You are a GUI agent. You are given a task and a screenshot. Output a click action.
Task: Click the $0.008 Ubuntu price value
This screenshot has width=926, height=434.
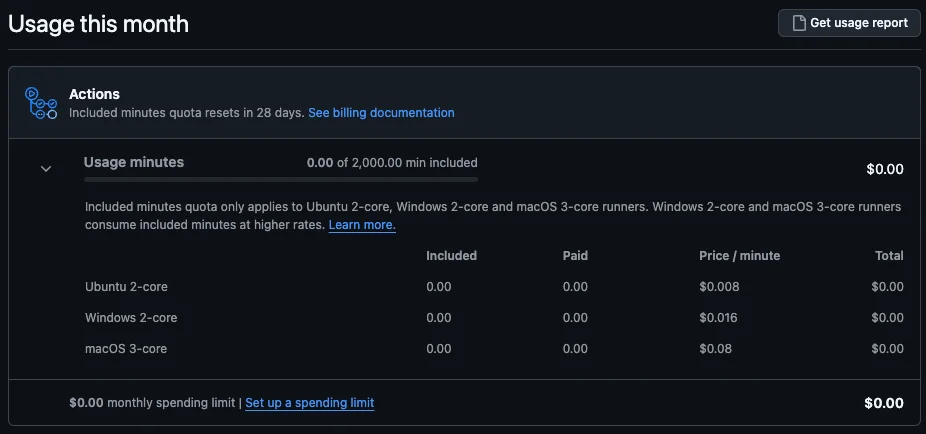719,287
